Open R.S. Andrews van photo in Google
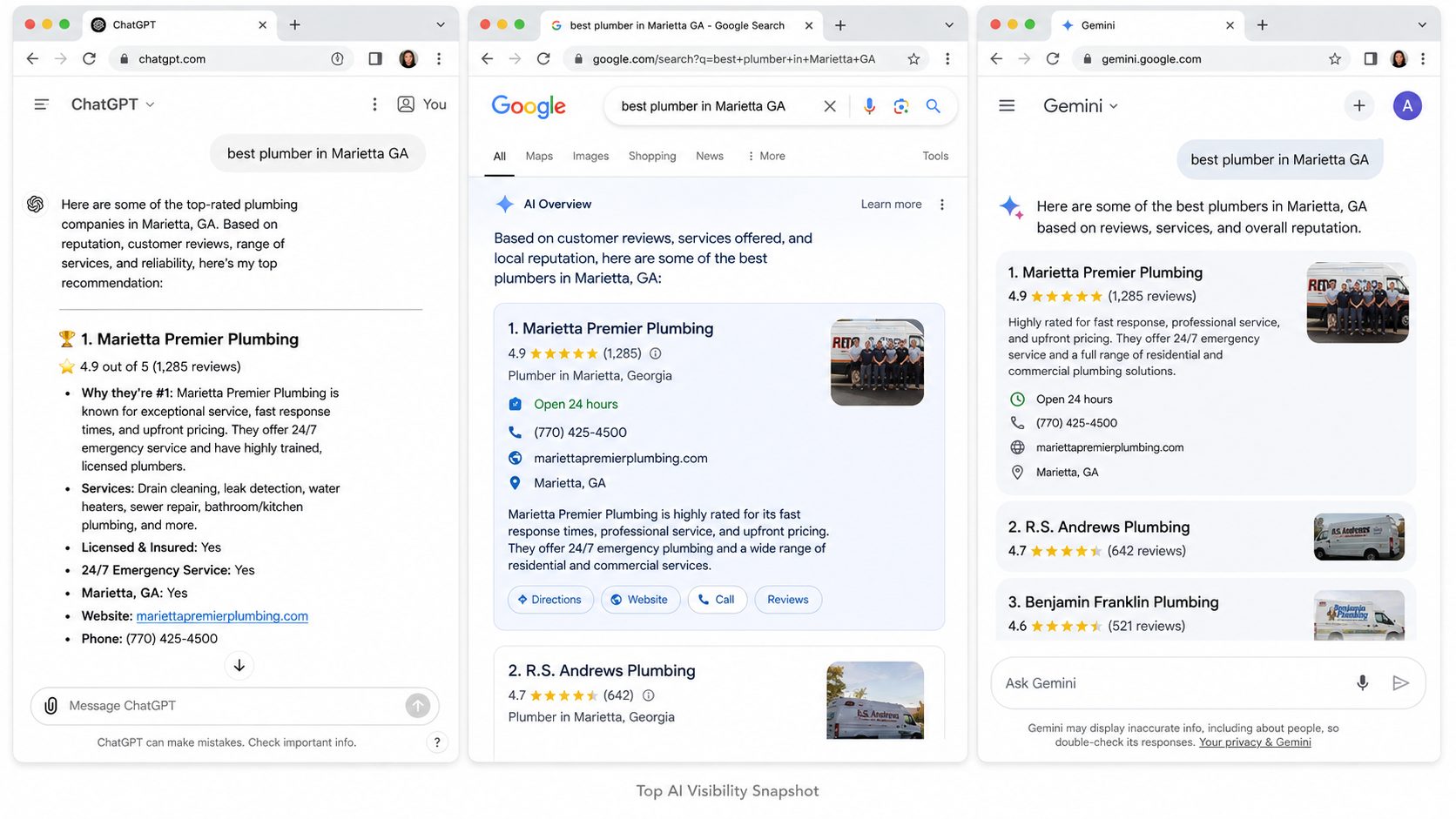Screen dimensions: 1456x819 pos(875,701)
